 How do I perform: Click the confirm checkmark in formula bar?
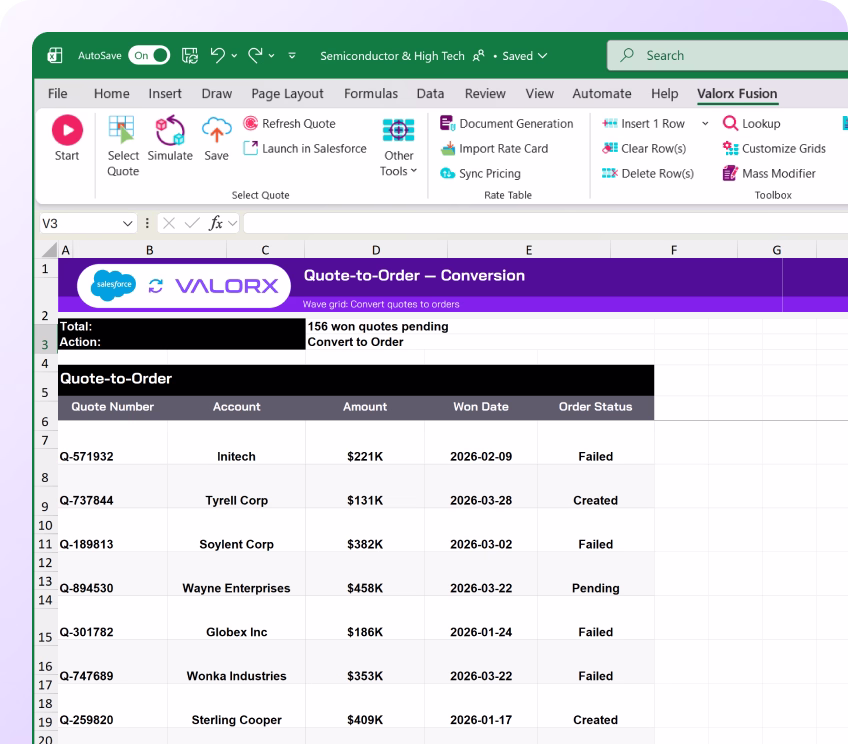(x=192, y=223)
